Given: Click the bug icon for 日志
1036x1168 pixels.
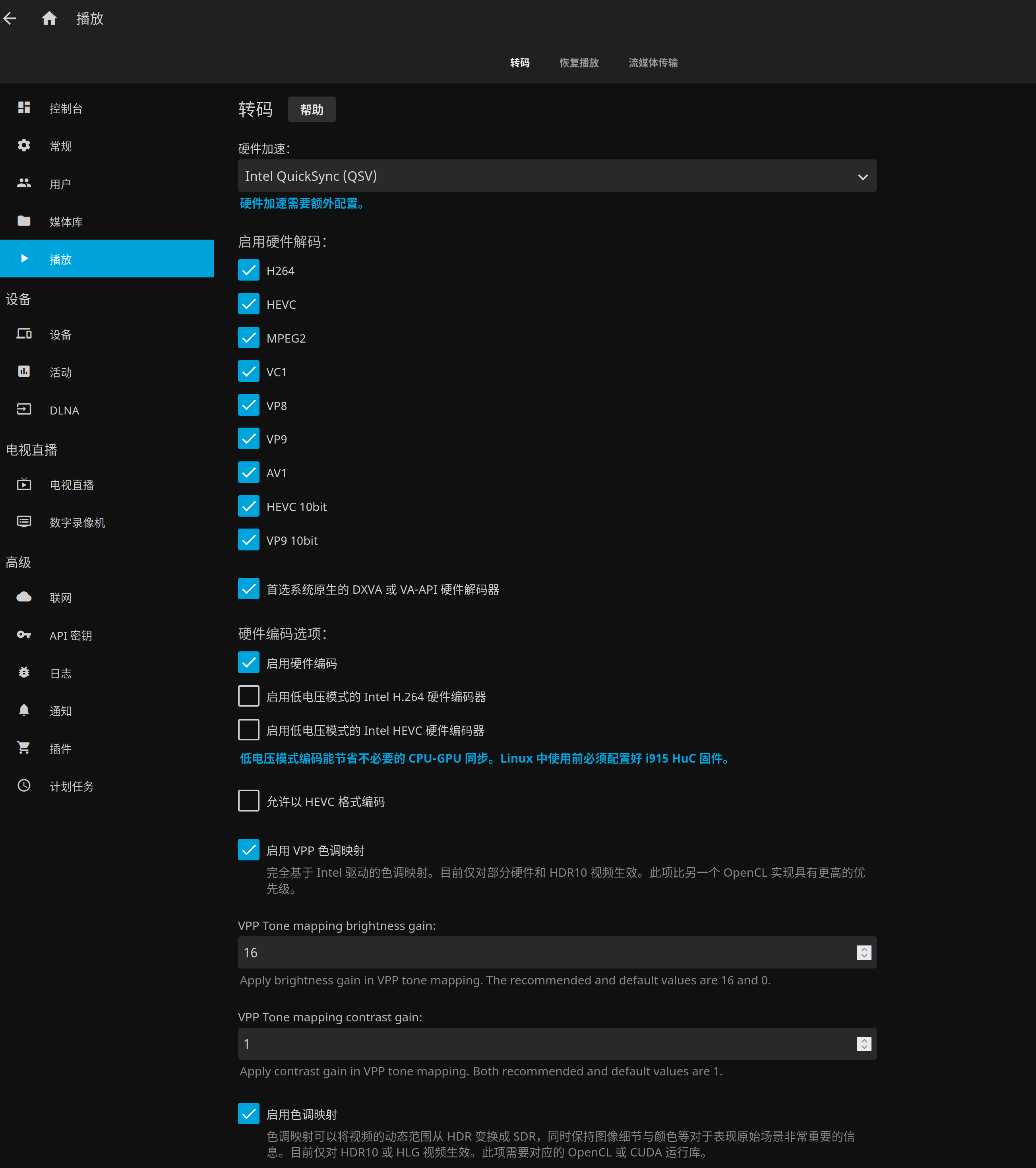Looking at the screenshot, I should 24,672.
